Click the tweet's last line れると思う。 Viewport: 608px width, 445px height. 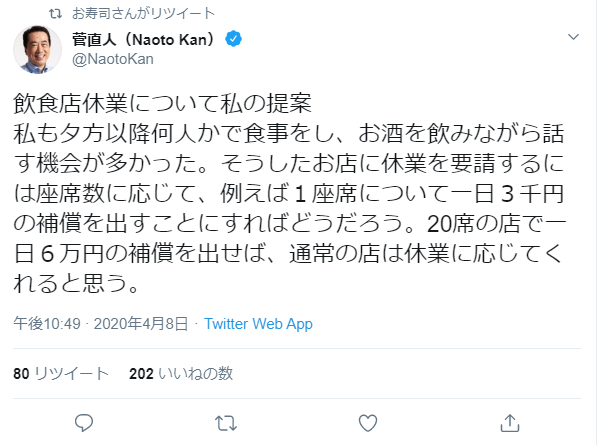76,287
